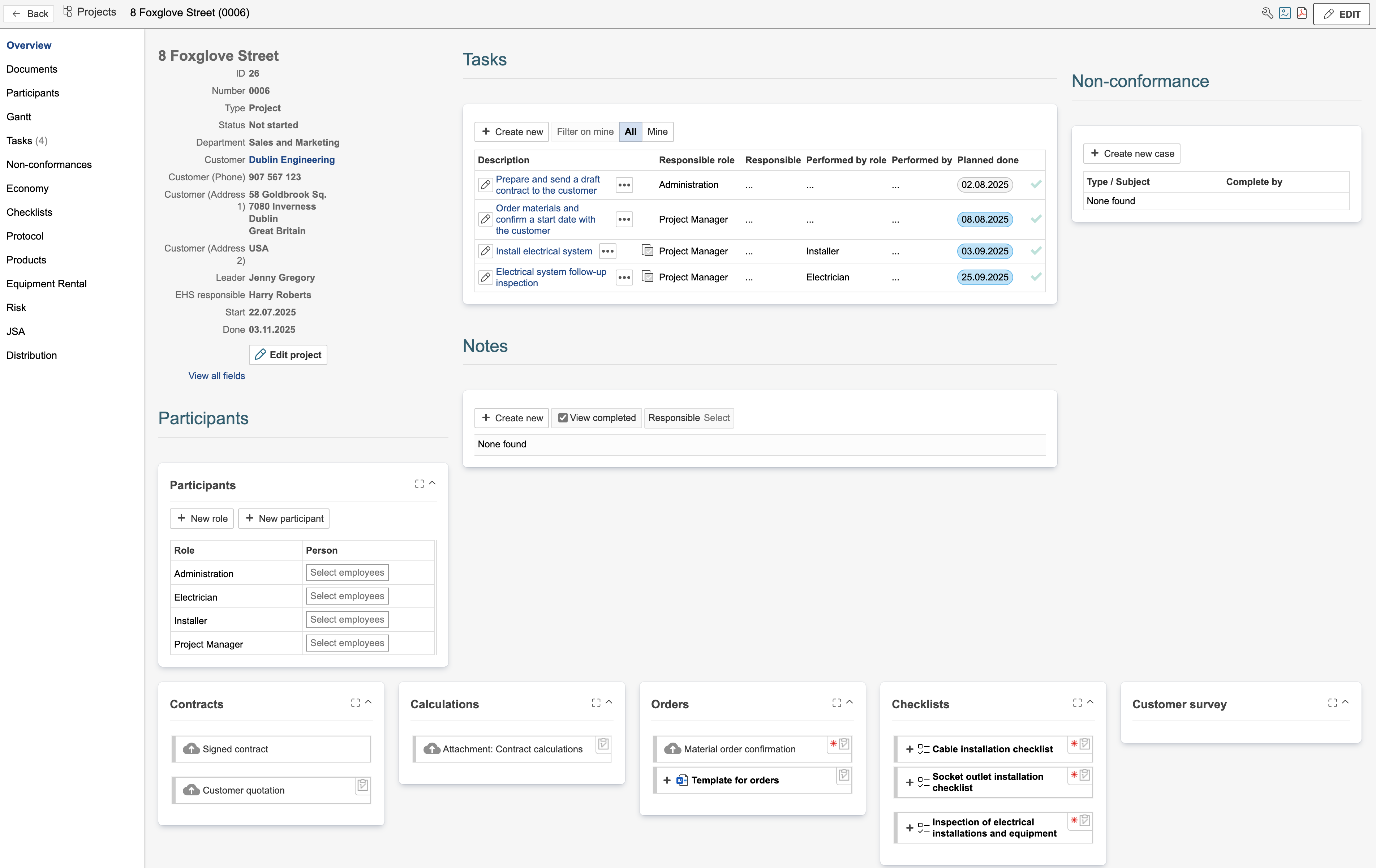Click the wrench tools icon in top bar

click(1267, 13)
